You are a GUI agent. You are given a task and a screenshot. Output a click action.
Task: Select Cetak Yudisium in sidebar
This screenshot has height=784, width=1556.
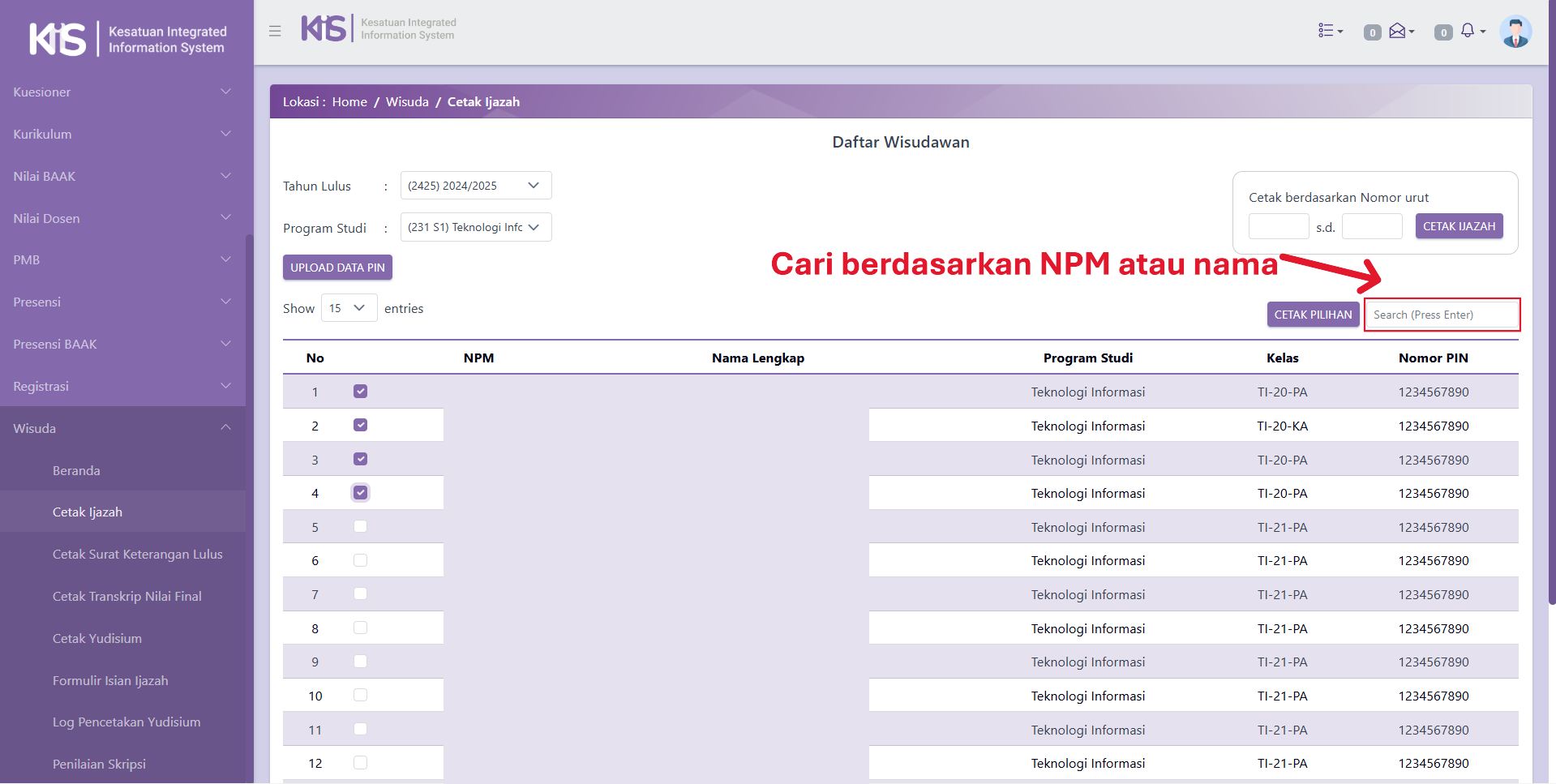(97, 639)
